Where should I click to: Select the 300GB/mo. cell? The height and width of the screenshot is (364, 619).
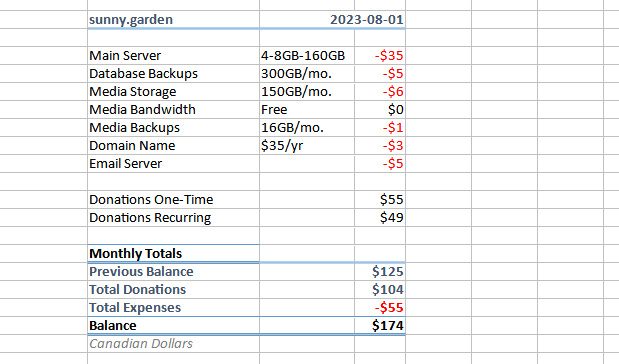(307, 73)
